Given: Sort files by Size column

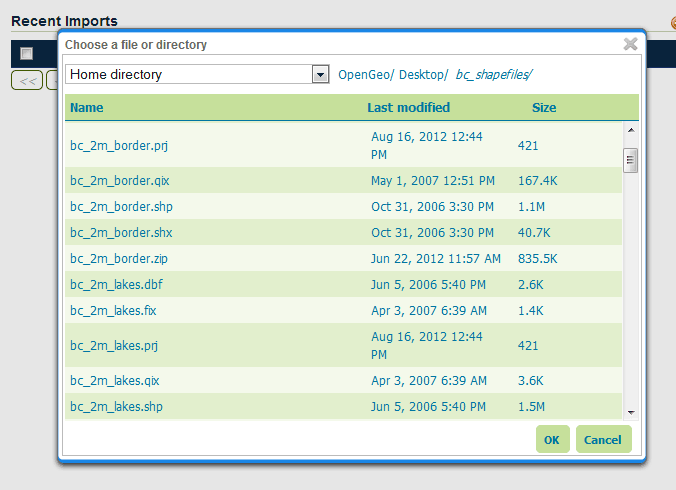Looking at the screenshot, I should 544,108.
